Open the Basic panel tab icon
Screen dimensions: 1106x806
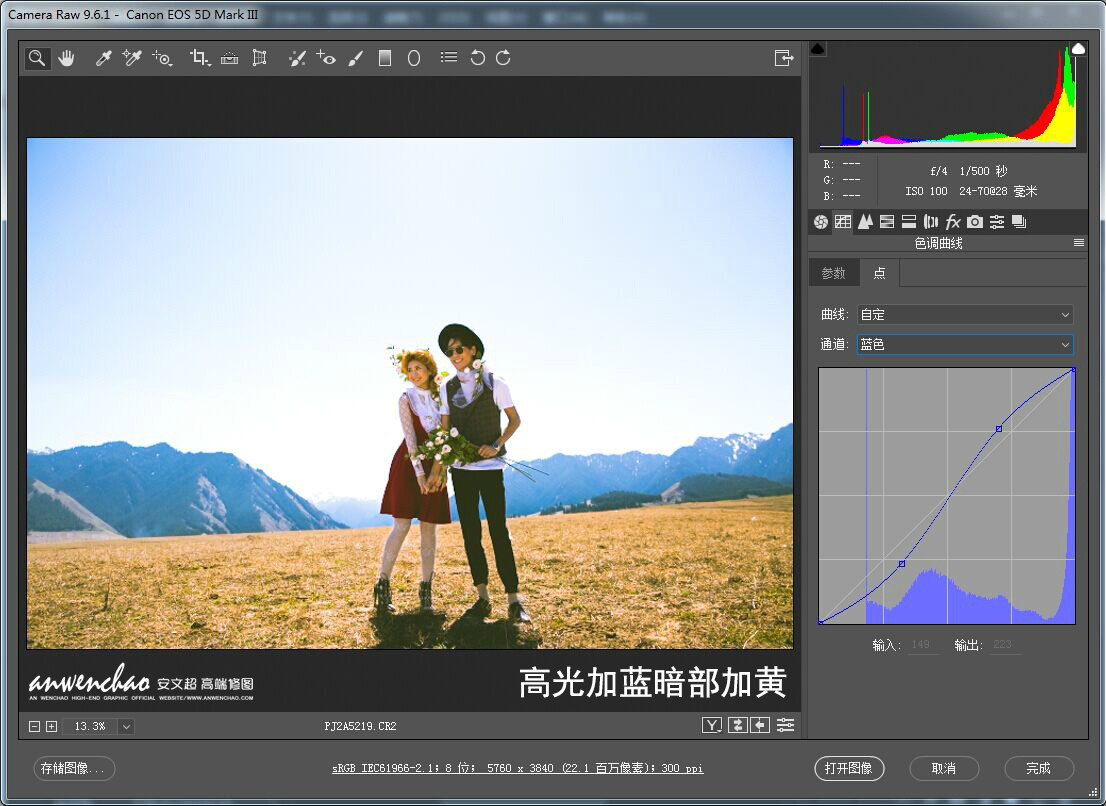pos(820,222)
